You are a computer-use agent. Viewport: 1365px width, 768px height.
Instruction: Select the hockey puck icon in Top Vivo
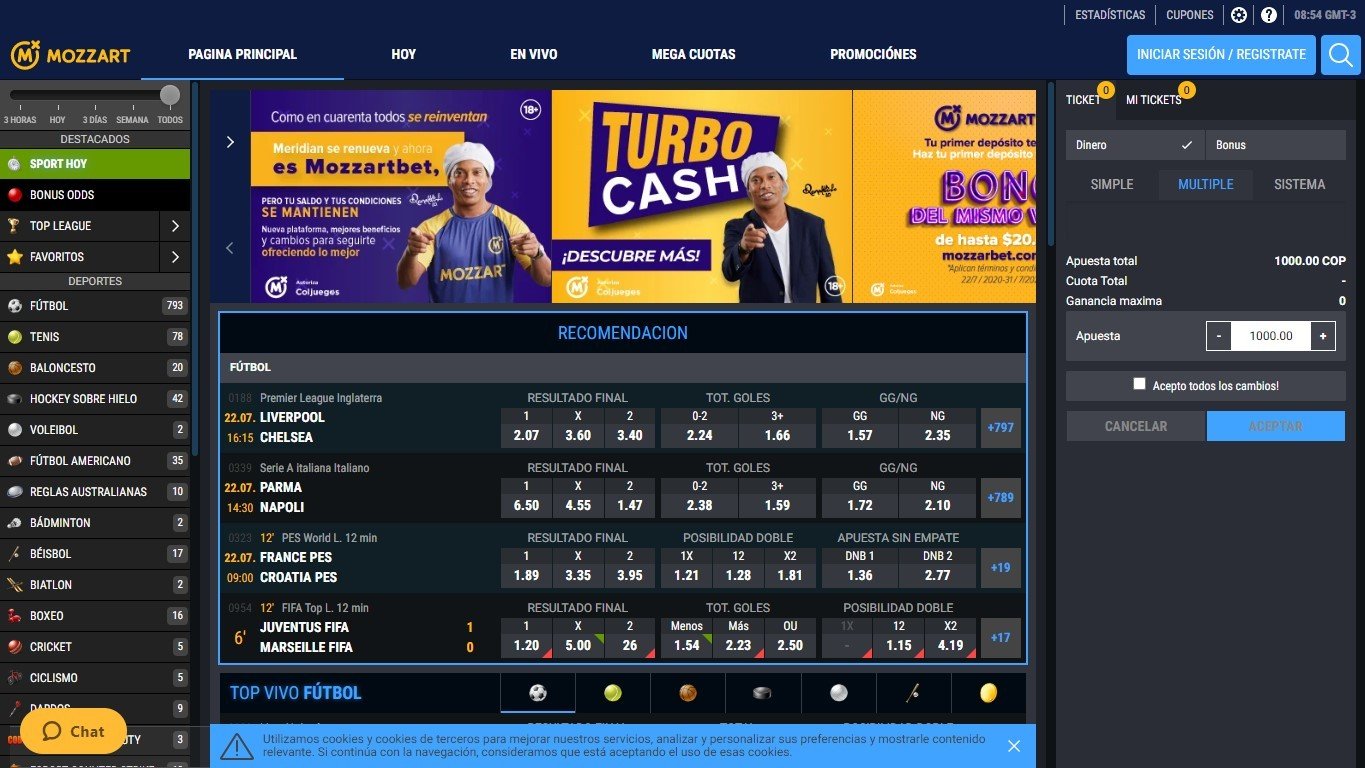point(763,692)
